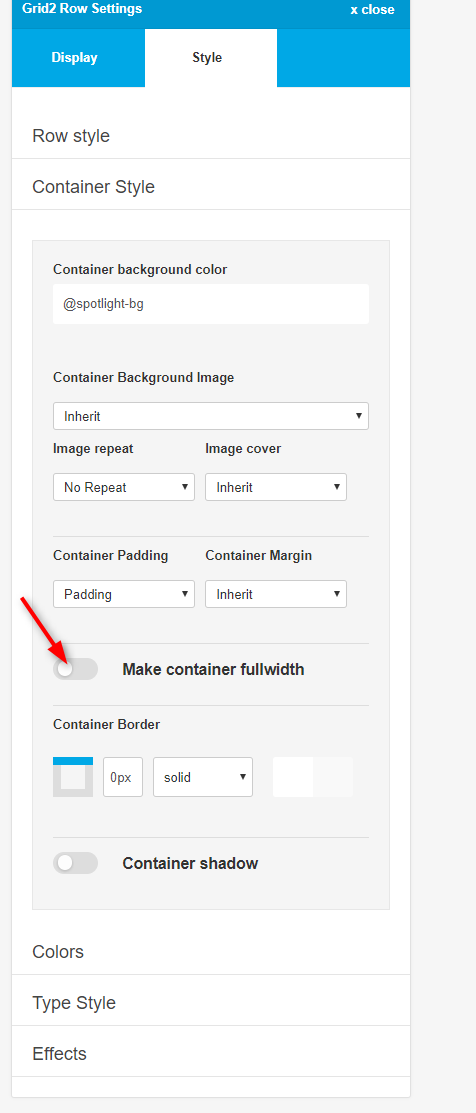This screenshot has height=1113, width=476.
Task: Open the border style solid dropdown
Action: click(x=203, y=777)
